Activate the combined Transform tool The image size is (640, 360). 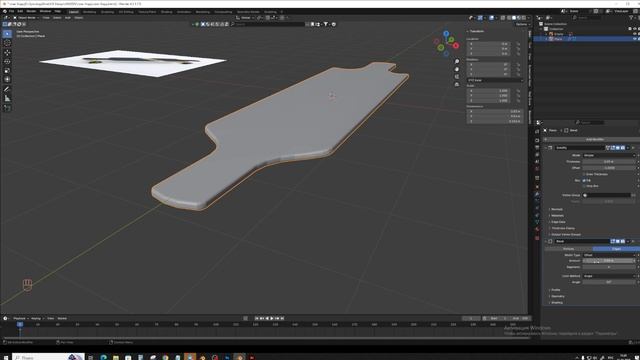[7, 79]
